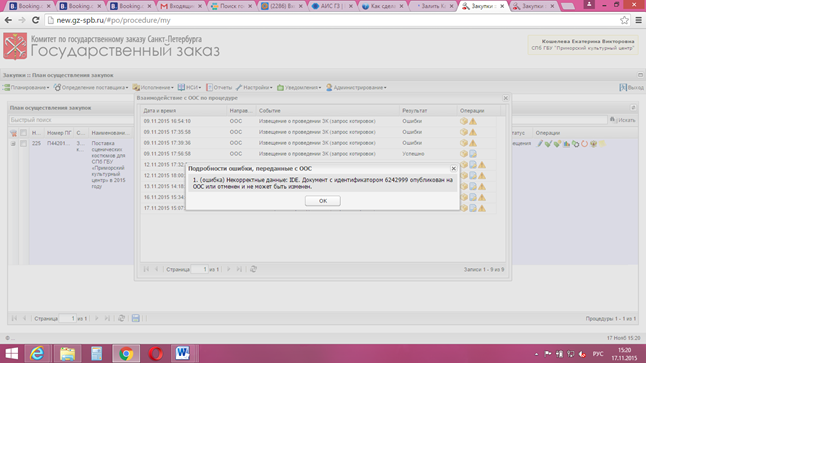This screenshot has height=460, width=819.
Task: Click the red circular arrow icon for procedure 225
Action: coord(584,144)
